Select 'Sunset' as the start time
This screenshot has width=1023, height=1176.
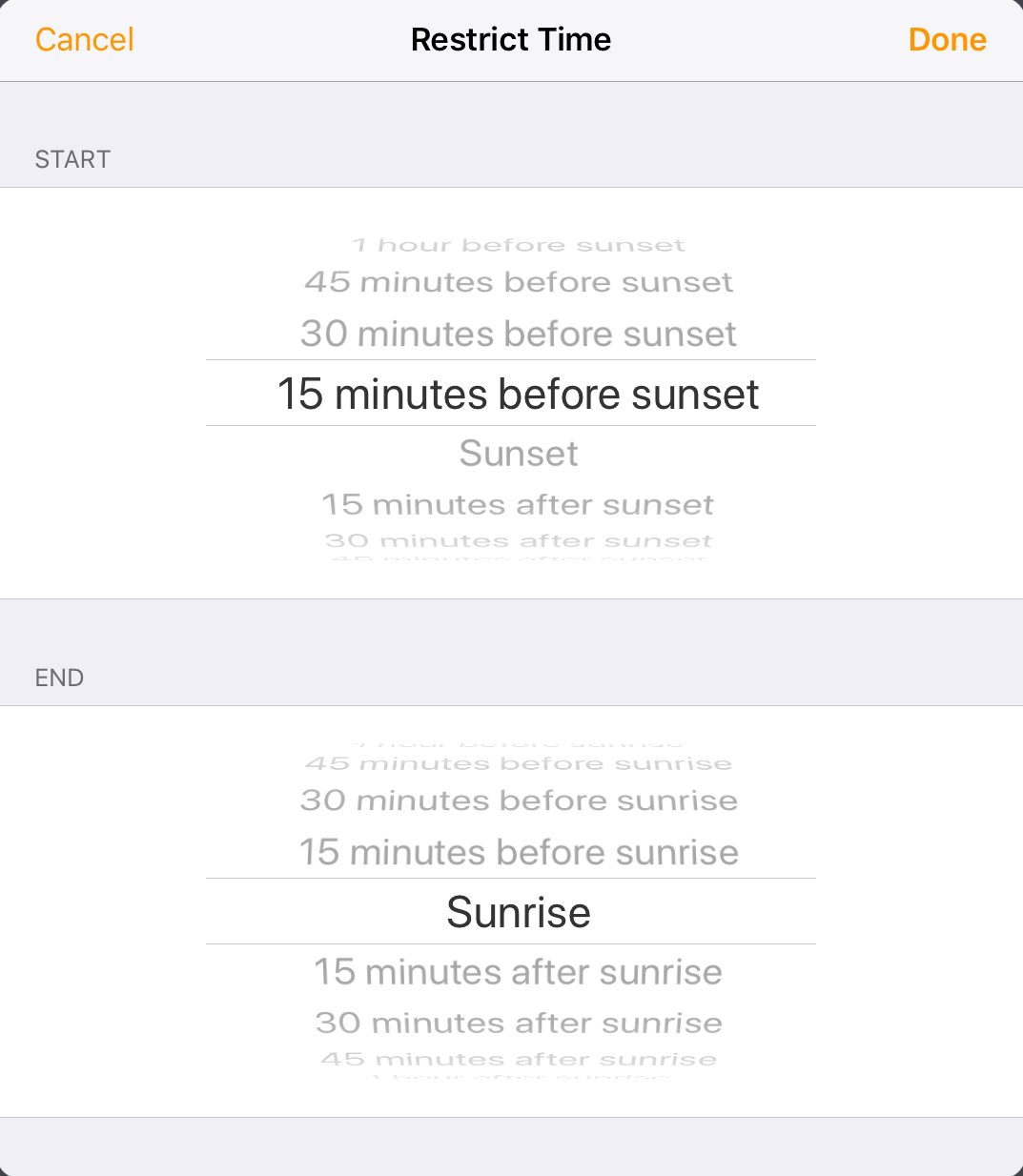coord(519,454)
